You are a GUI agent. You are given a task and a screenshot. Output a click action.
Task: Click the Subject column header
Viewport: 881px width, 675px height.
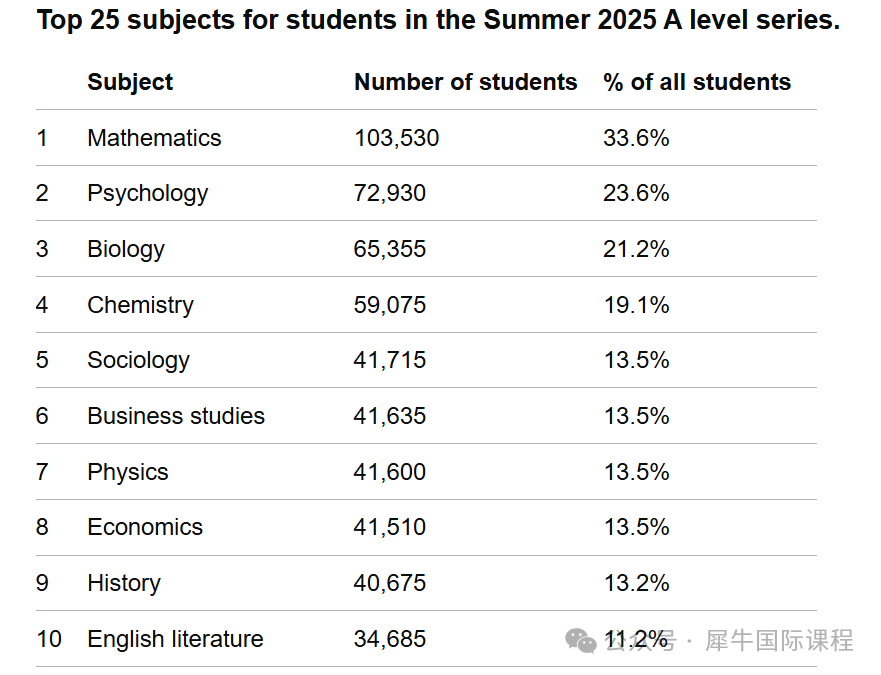point(130,82)
